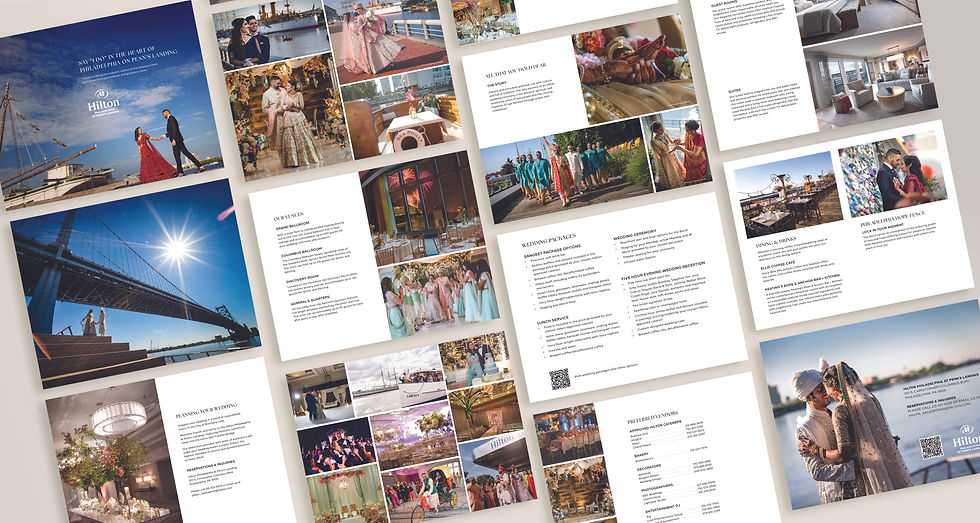This screenshot has width=980, height=523.
Task: Click the "ADMIRAL'S QUARTERS" subheading
Action: pos(312,303)
